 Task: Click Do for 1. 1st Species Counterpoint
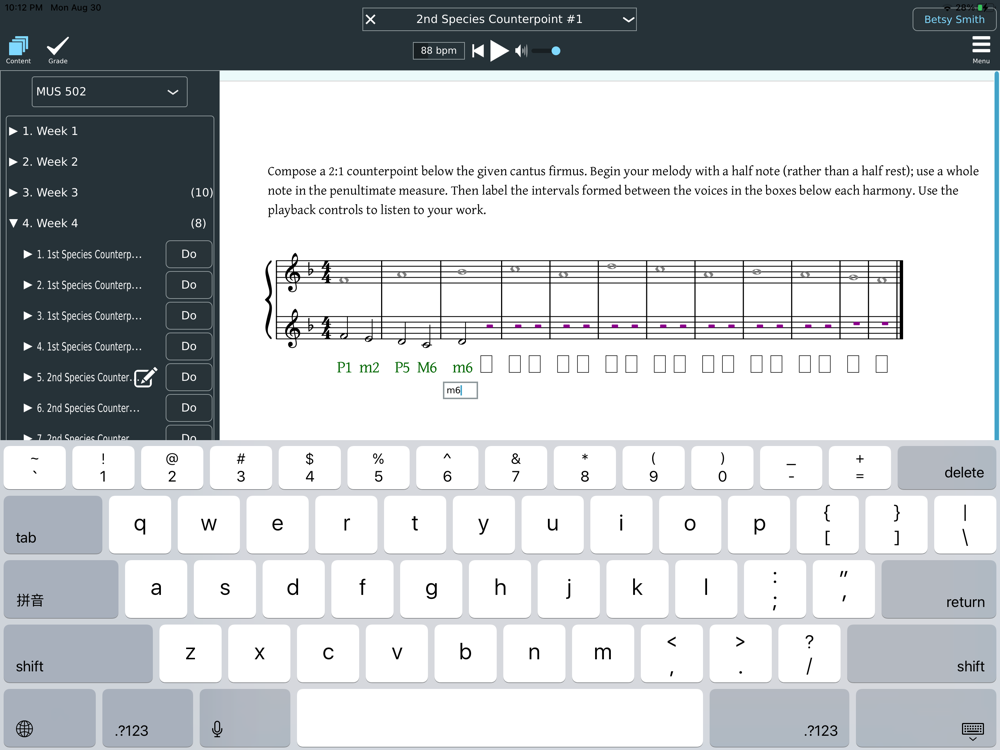pos(189,254)
